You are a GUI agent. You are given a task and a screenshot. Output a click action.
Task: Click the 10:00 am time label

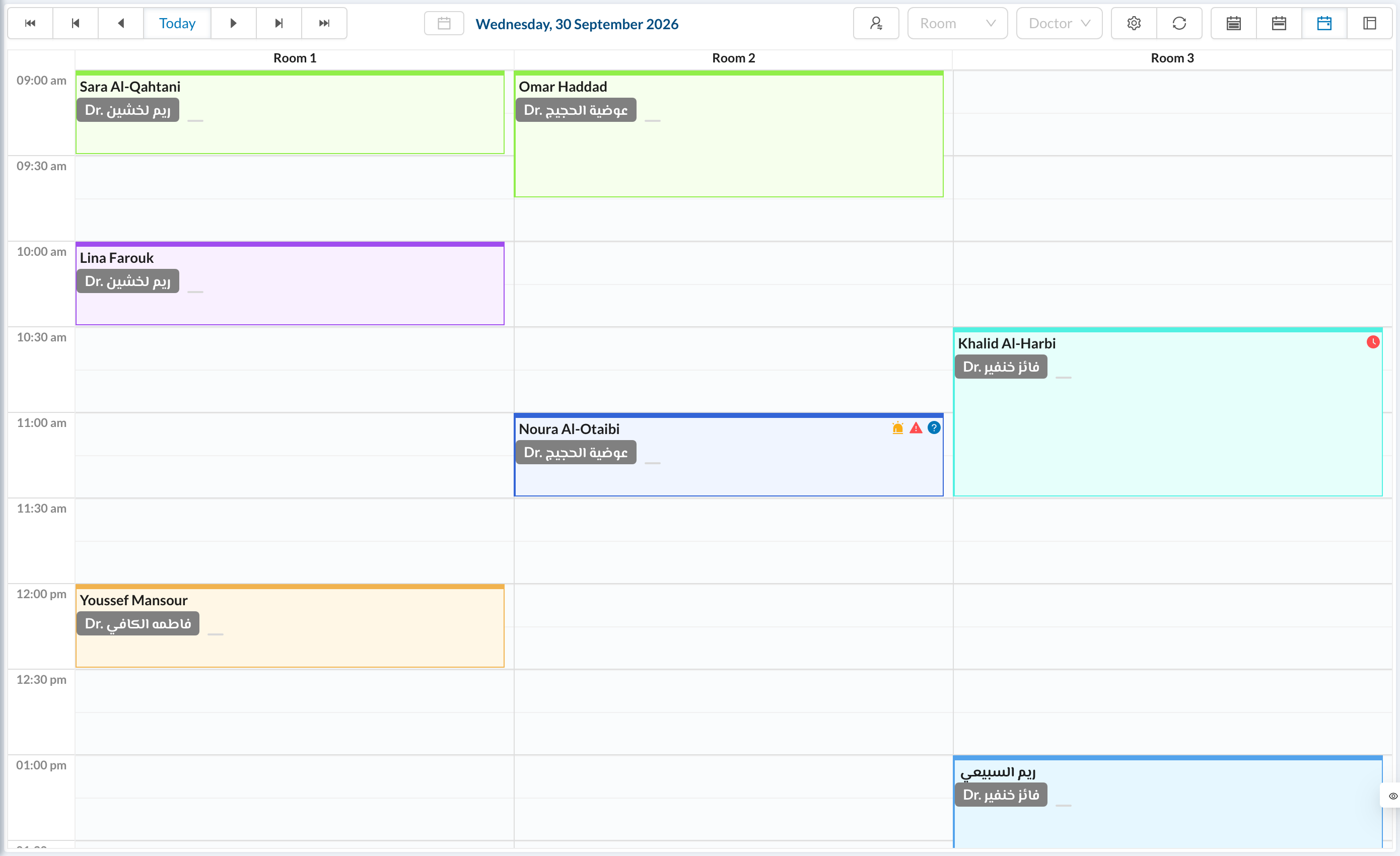pos(41,252)
